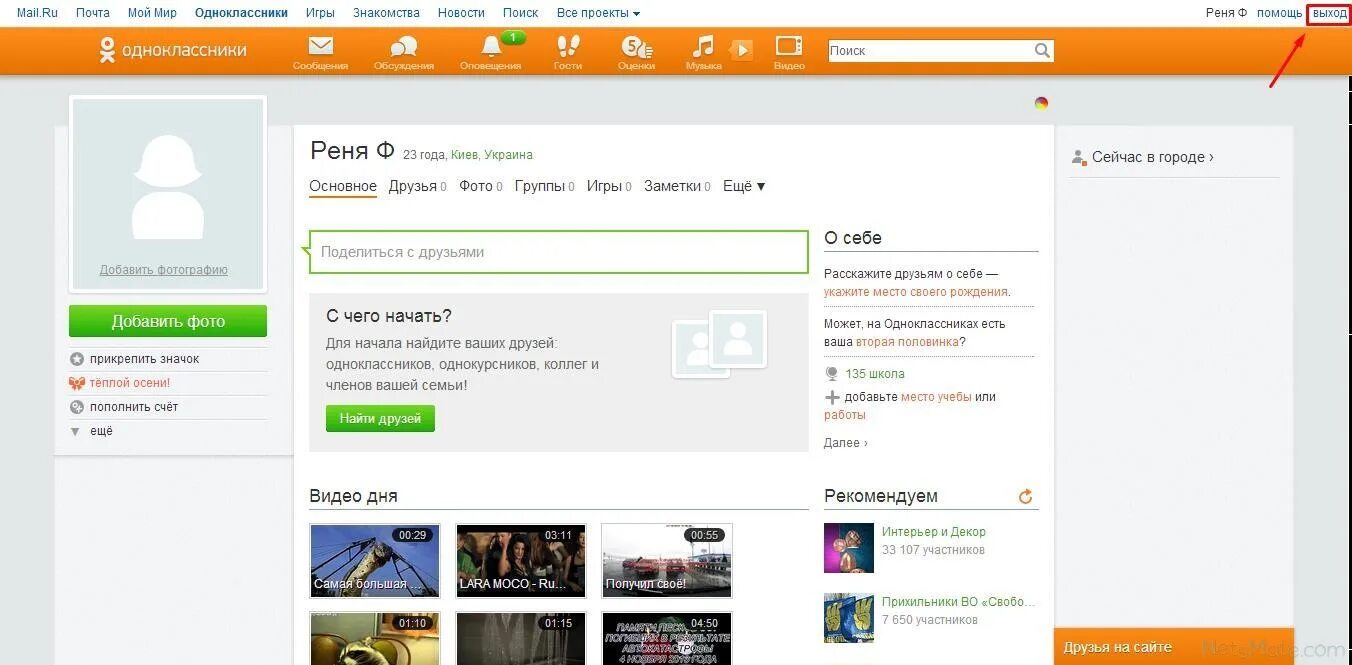The height and width of the screenshot is (665, 1352).
Task: Open the Видео video icon
Action: 789,52
